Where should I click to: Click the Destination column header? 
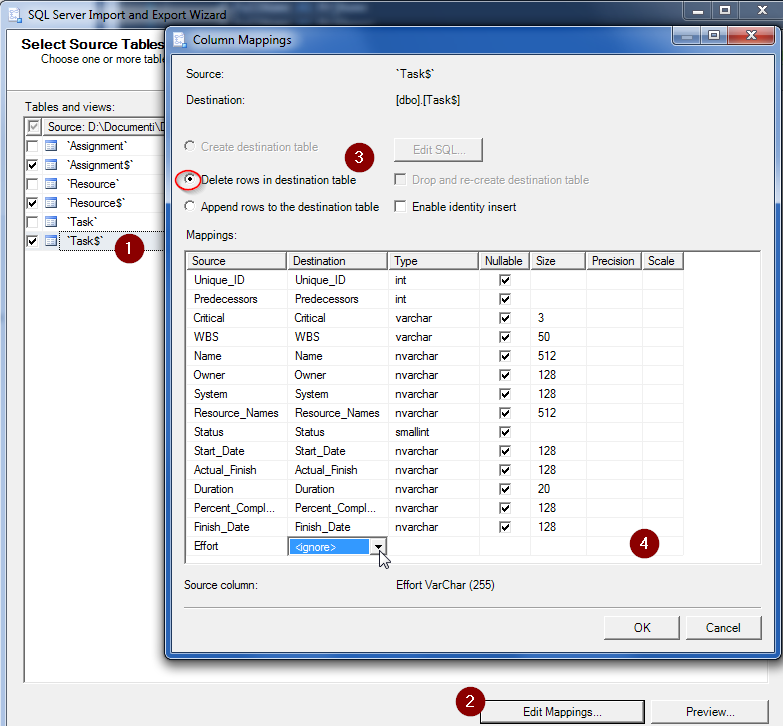(x=338, y=261)
